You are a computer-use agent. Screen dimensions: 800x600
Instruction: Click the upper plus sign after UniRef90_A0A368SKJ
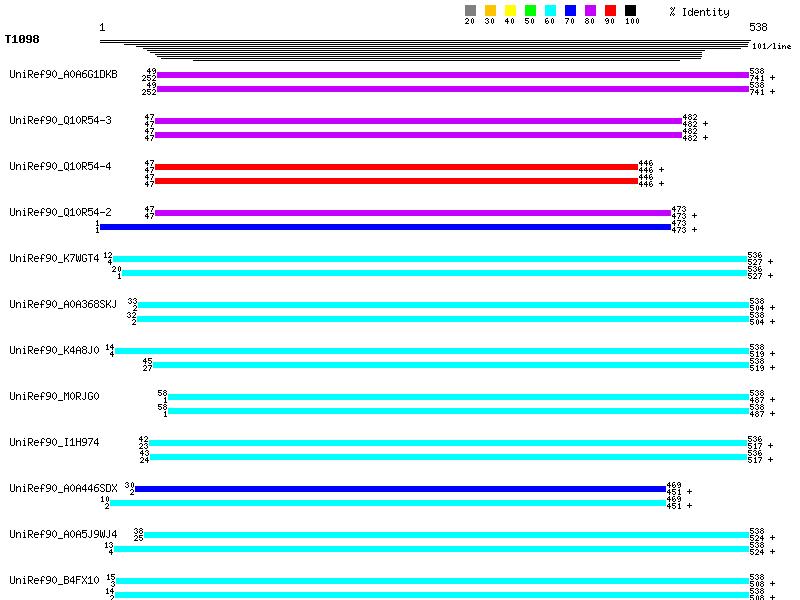[772, 308]
